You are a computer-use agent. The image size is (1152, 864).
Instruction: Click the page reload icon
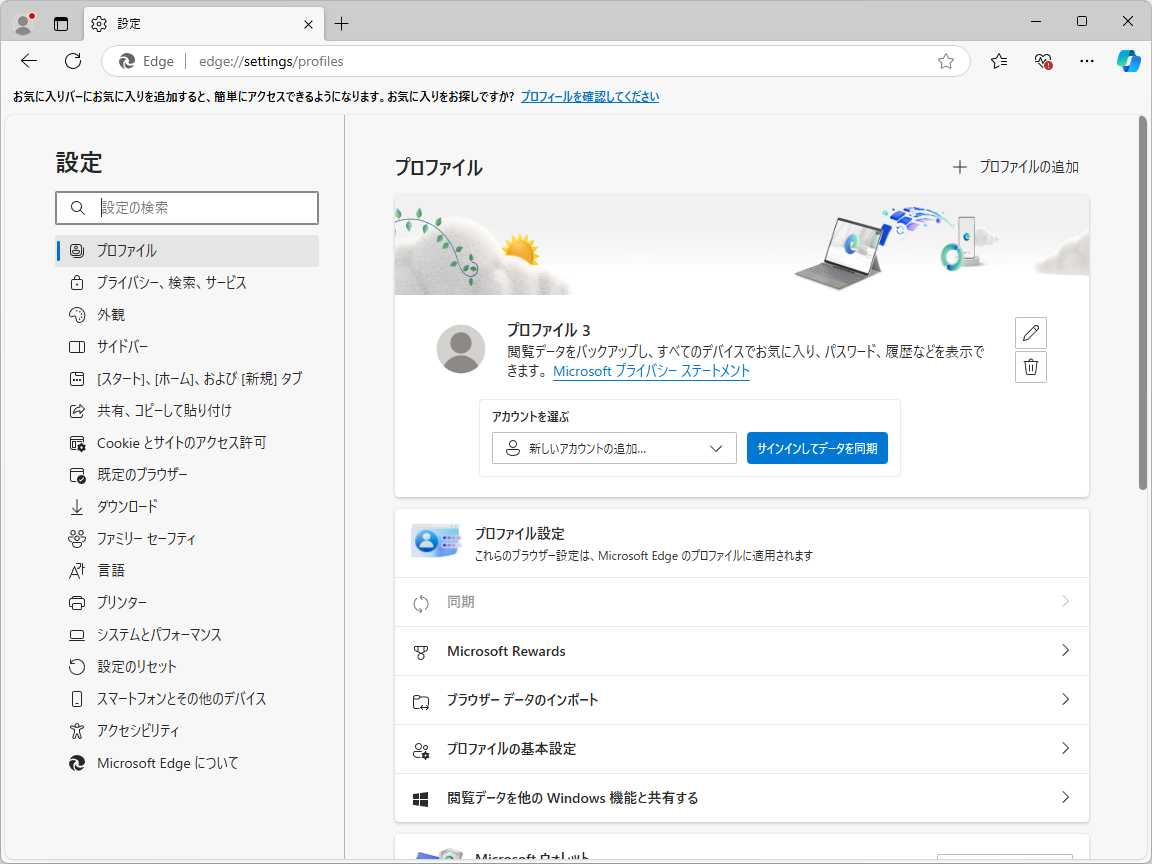point(72,61)
